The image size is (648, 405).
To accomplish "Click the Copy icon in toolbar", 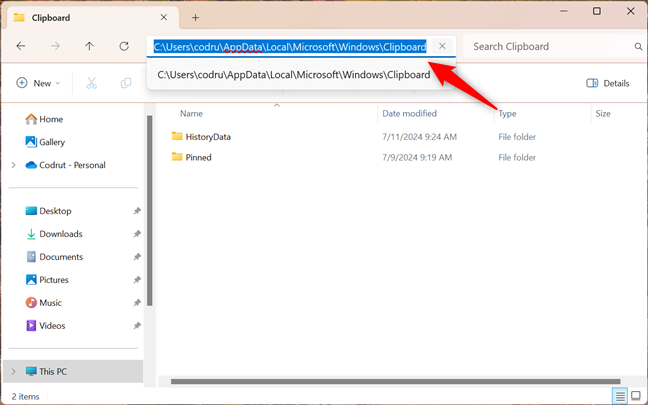I will click(x=126, y=83).
